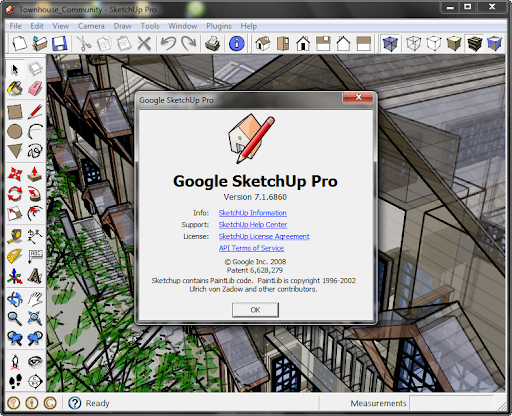The width and height of the screenshot is (512, 416).
Task: Click the Measurements input box
Action: [x=452, y=403]
